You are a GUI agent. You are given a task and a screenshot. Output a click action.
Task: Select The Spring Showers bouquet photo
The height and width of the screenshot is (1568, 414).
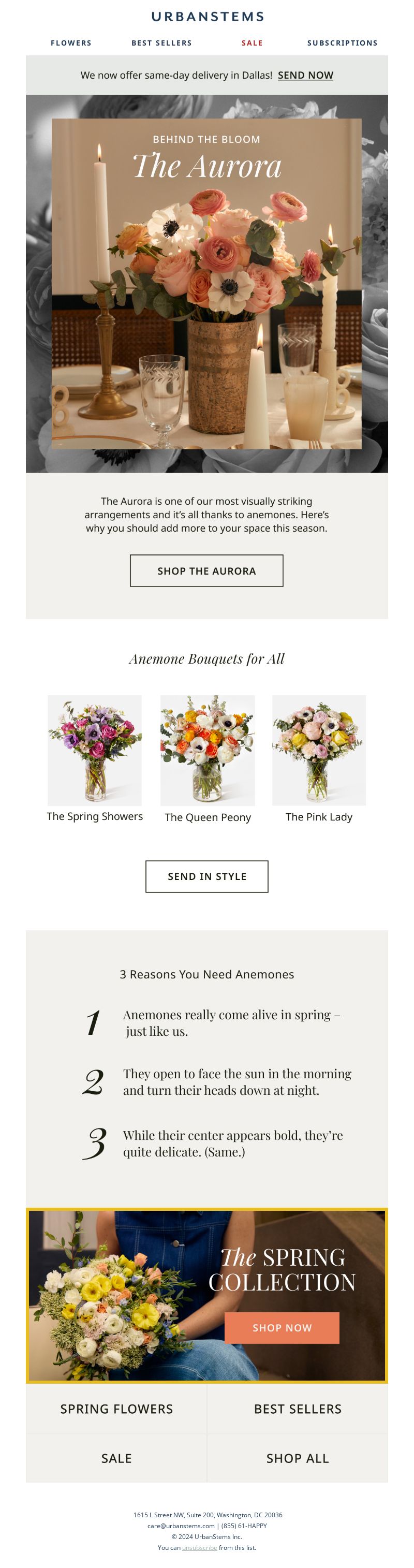(x=94, y=750)
